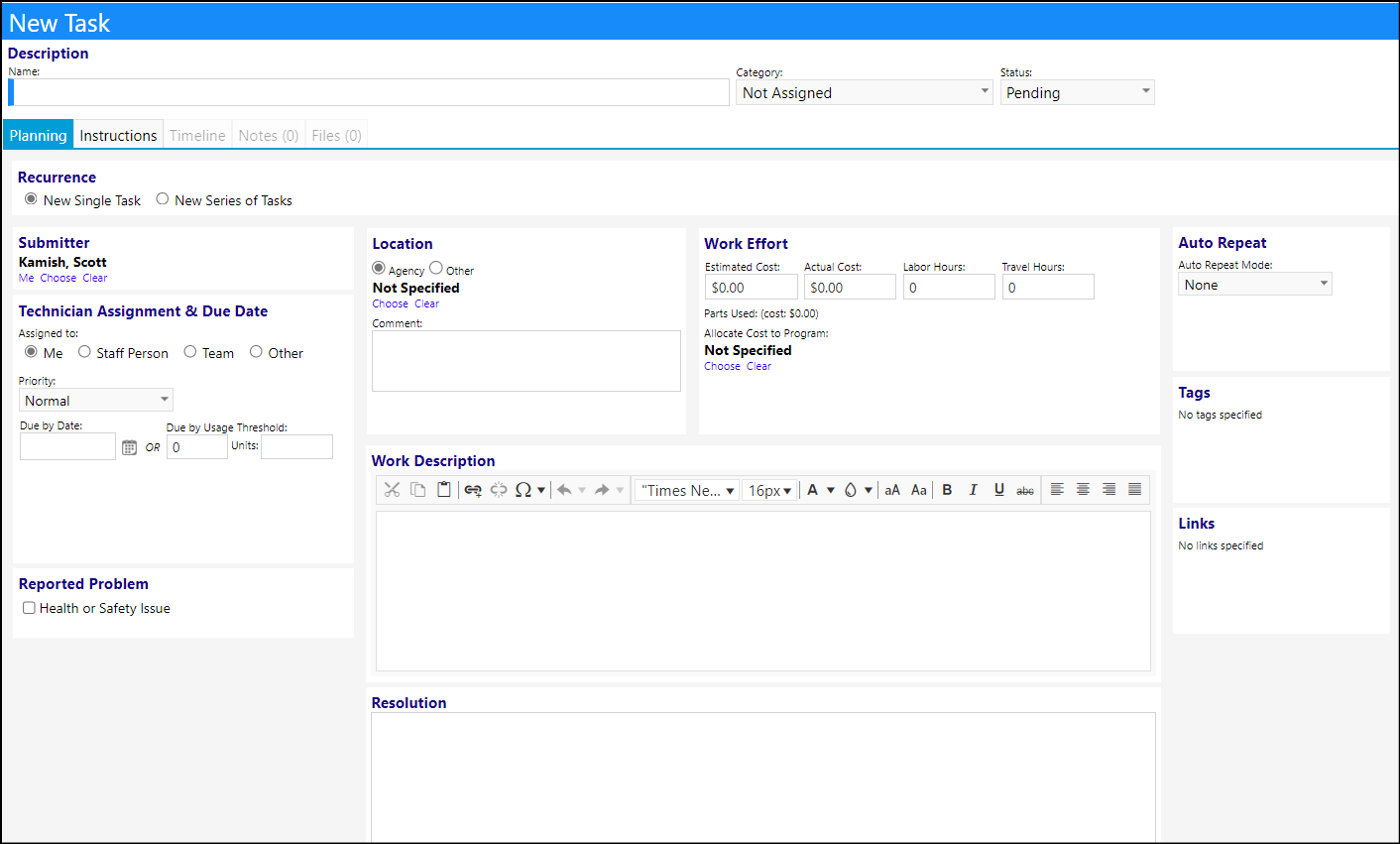Click the Travel Hours field

[1048, 287]
